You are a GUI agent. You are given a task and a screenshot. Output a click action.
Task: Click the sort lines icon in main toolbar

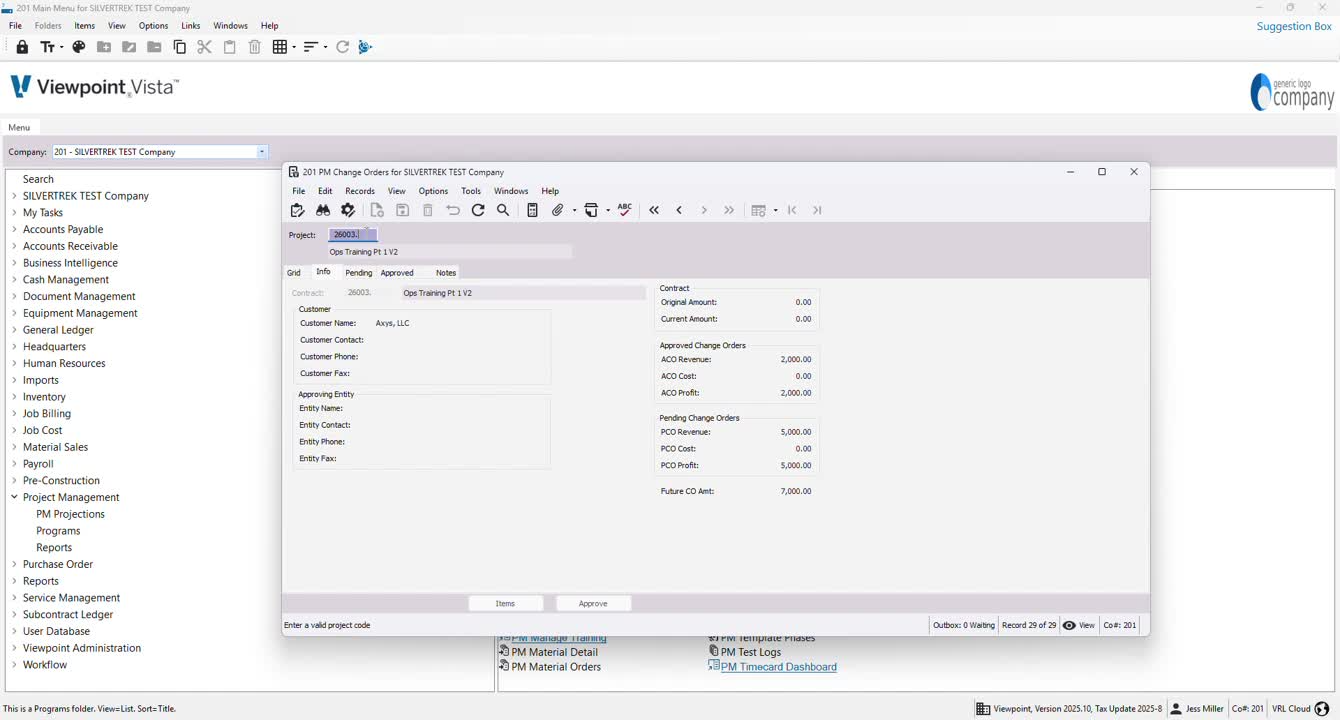coord(311,47)
